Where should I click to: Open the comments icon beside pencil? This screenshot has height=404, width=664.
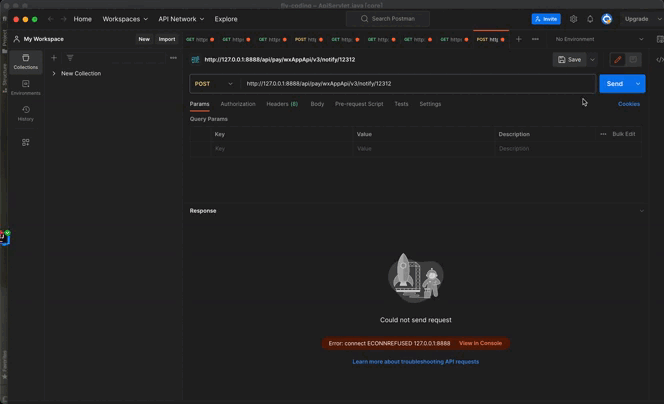point(633,60)
